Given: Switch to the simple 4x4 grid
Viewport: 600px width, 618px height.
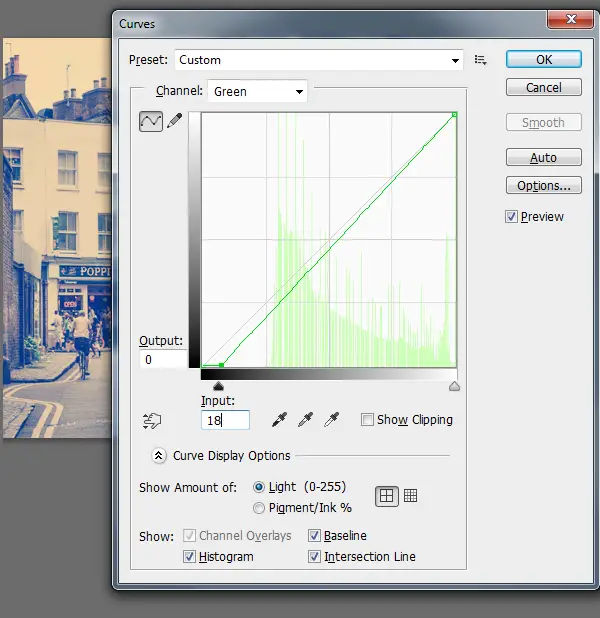Looking at the screenshot, I should (387, 495).
